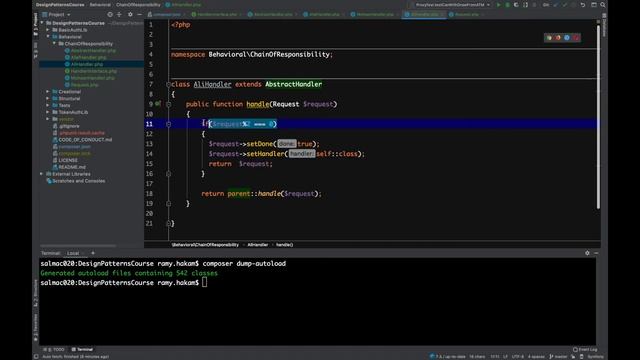Open terminal settings gear icon
Screen dimensions: 640x360
587,253
